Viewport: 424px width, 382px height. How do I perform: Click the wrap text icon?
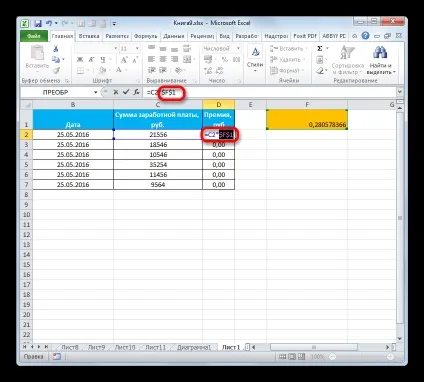tap(187, 48)
